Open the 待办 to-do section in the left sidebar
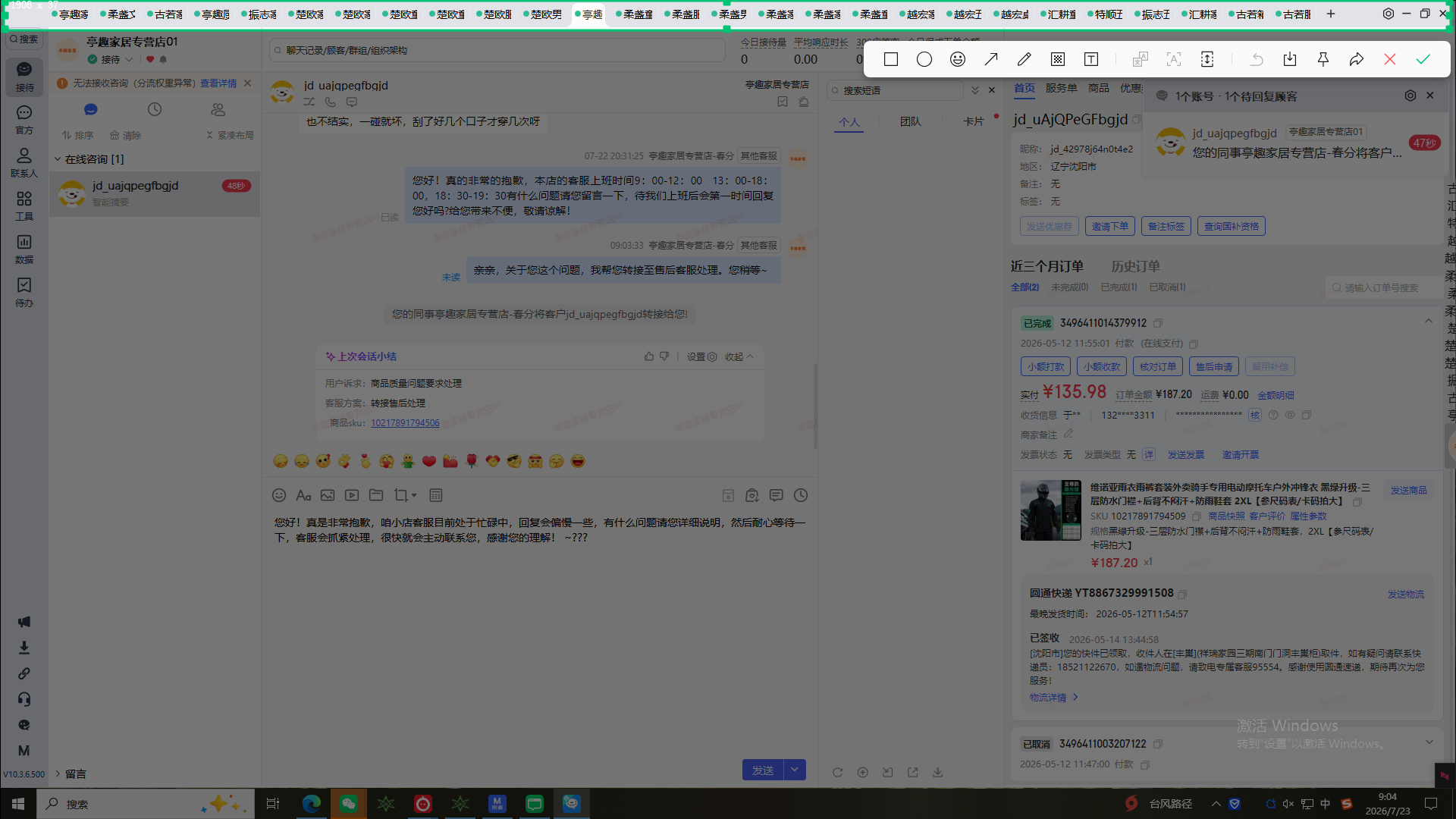Image resolution: width=1456 pixels, height=819 pixels. click(24, 292)
